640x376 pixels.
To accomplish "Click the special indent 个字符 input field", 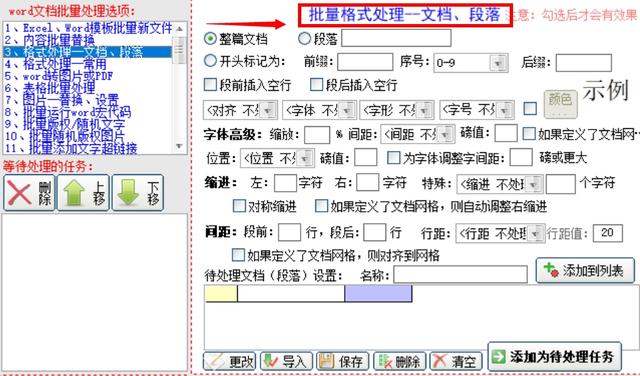I will 561,184.
